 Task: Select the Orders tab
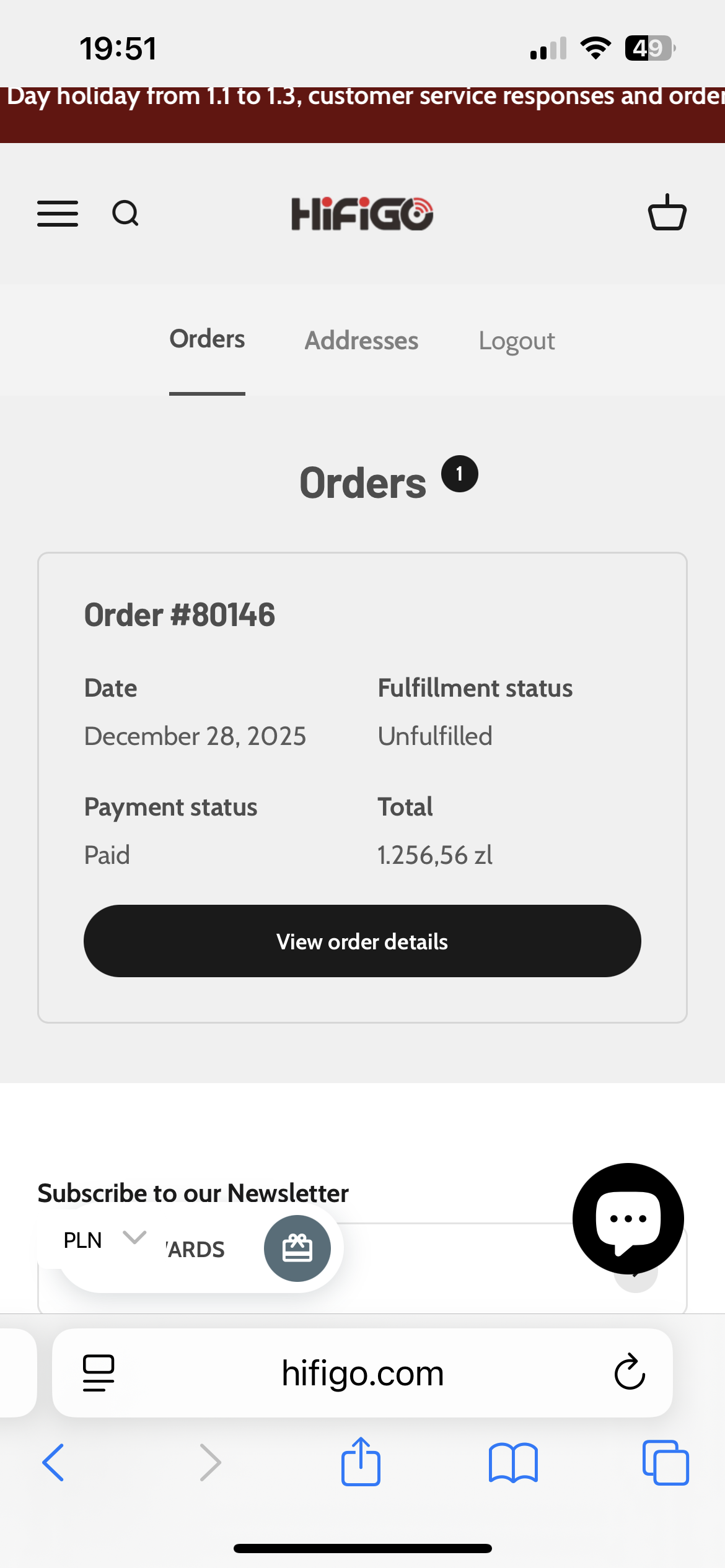point(207,339)
